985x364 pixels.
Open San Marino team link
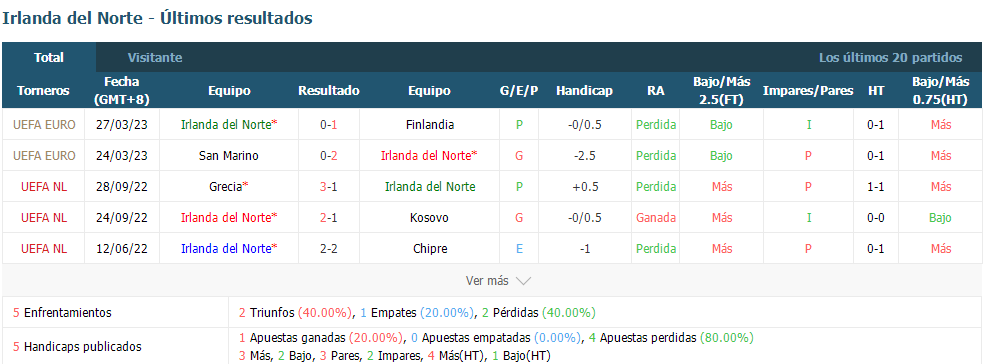point(229,155)
